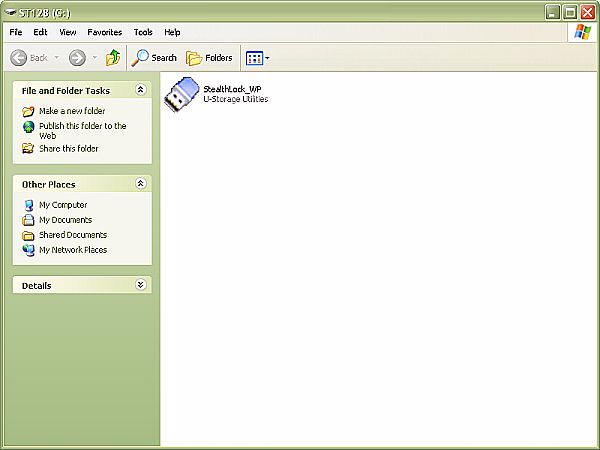Open the Back history dropdown arrow
The width and height of the screenshot is (600, 450).
[57, 58]
